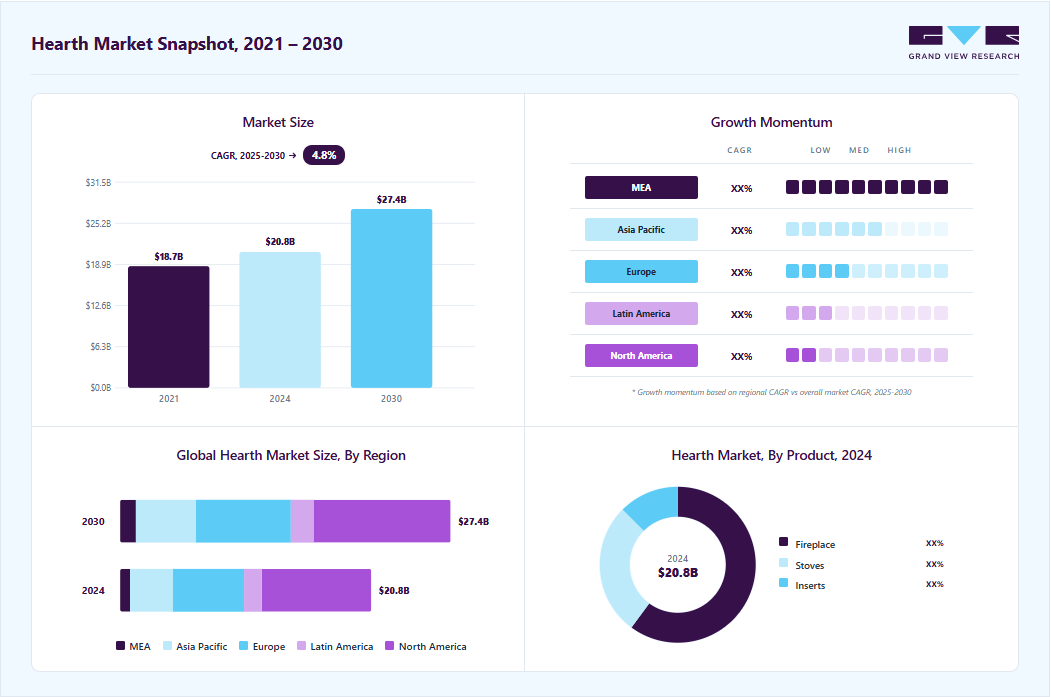Click the $27.4B label above 2030 bar
The height and width of the screenshot is (697, 1051).
391,200
